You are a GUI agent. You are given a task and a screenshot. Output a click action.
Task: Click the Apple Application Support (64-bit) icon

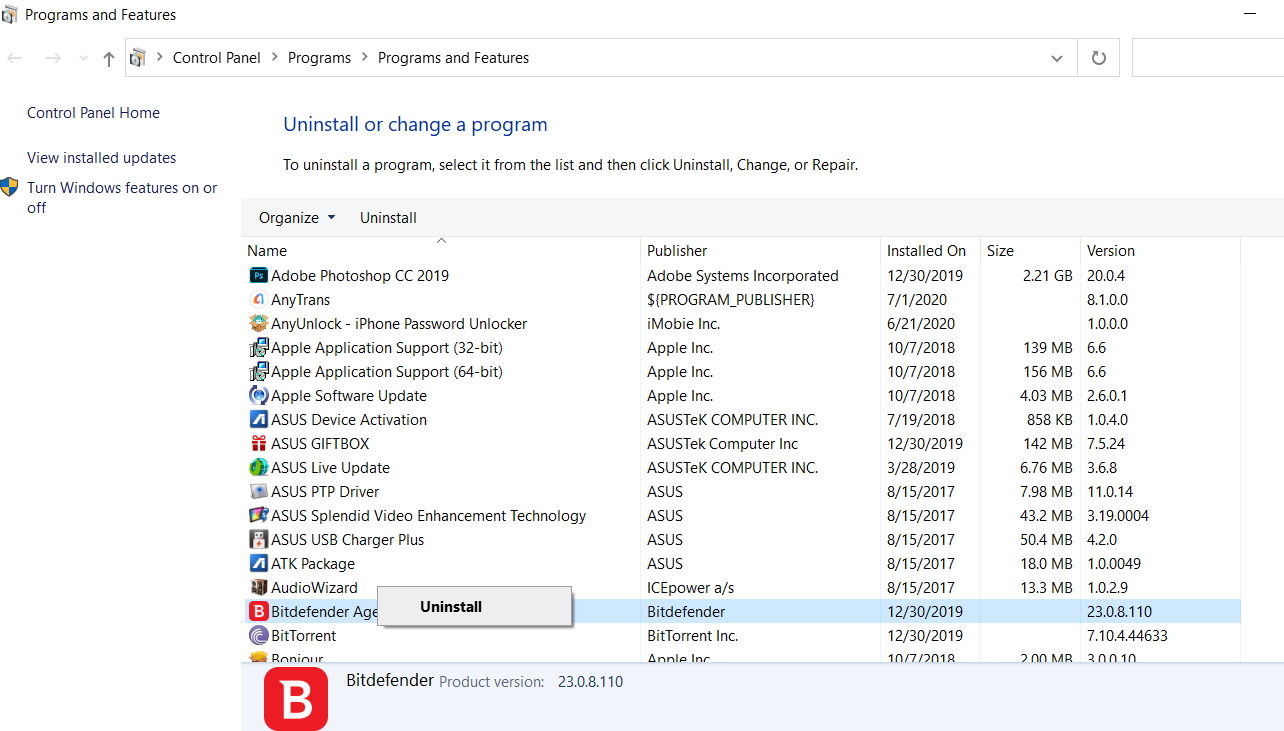258,372
